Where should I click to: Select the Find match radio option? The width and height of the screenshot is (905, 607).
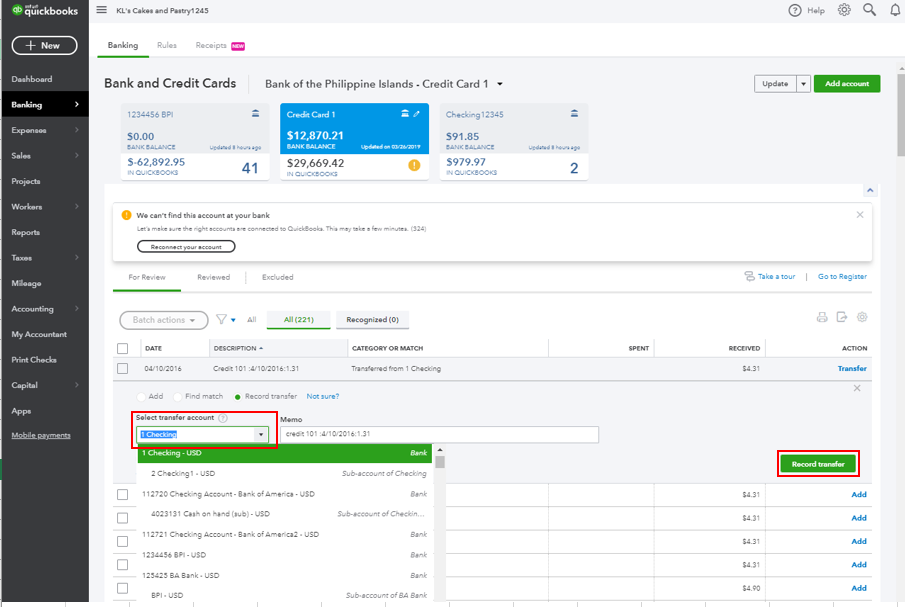coord(178,397)
